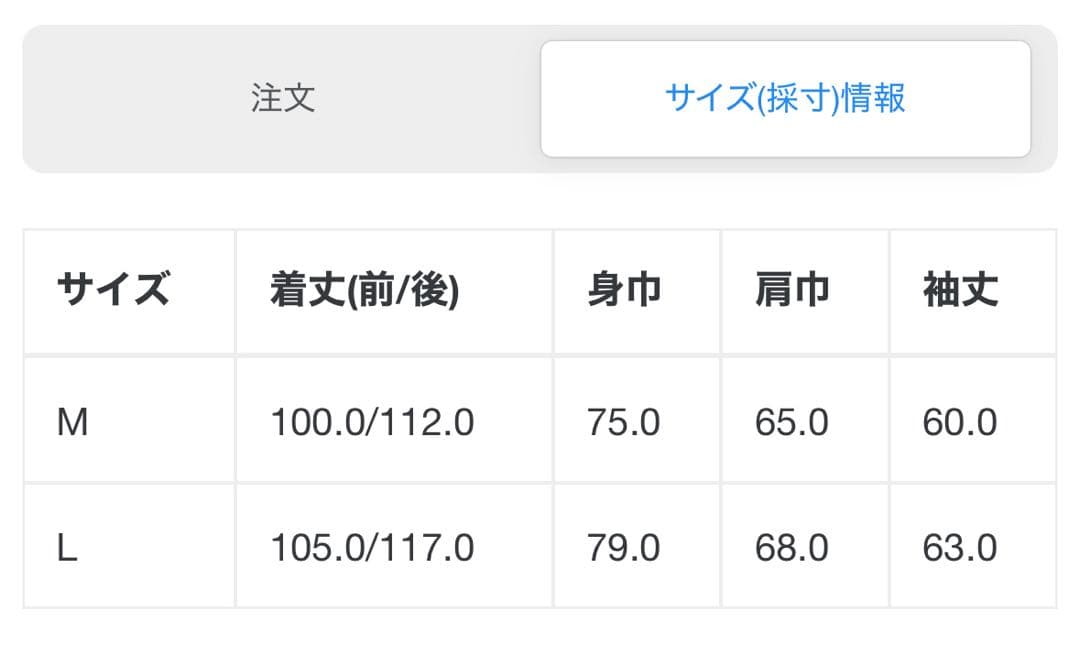Select the 105.0/117.0 length cell

click(x=372, y=548)
